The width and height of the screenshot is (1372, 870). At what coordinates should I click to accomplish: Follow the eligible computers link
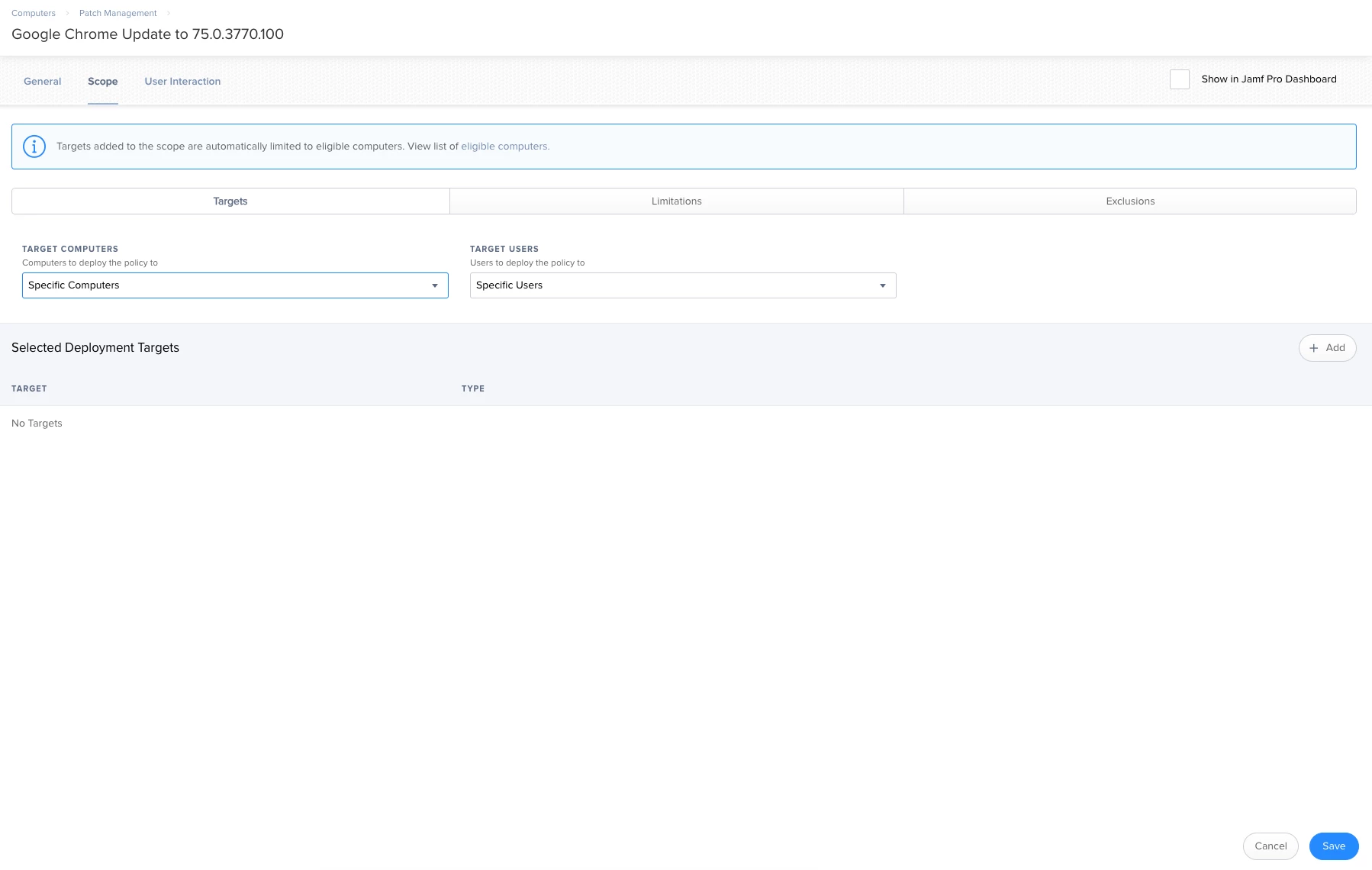tap(505, 147)
